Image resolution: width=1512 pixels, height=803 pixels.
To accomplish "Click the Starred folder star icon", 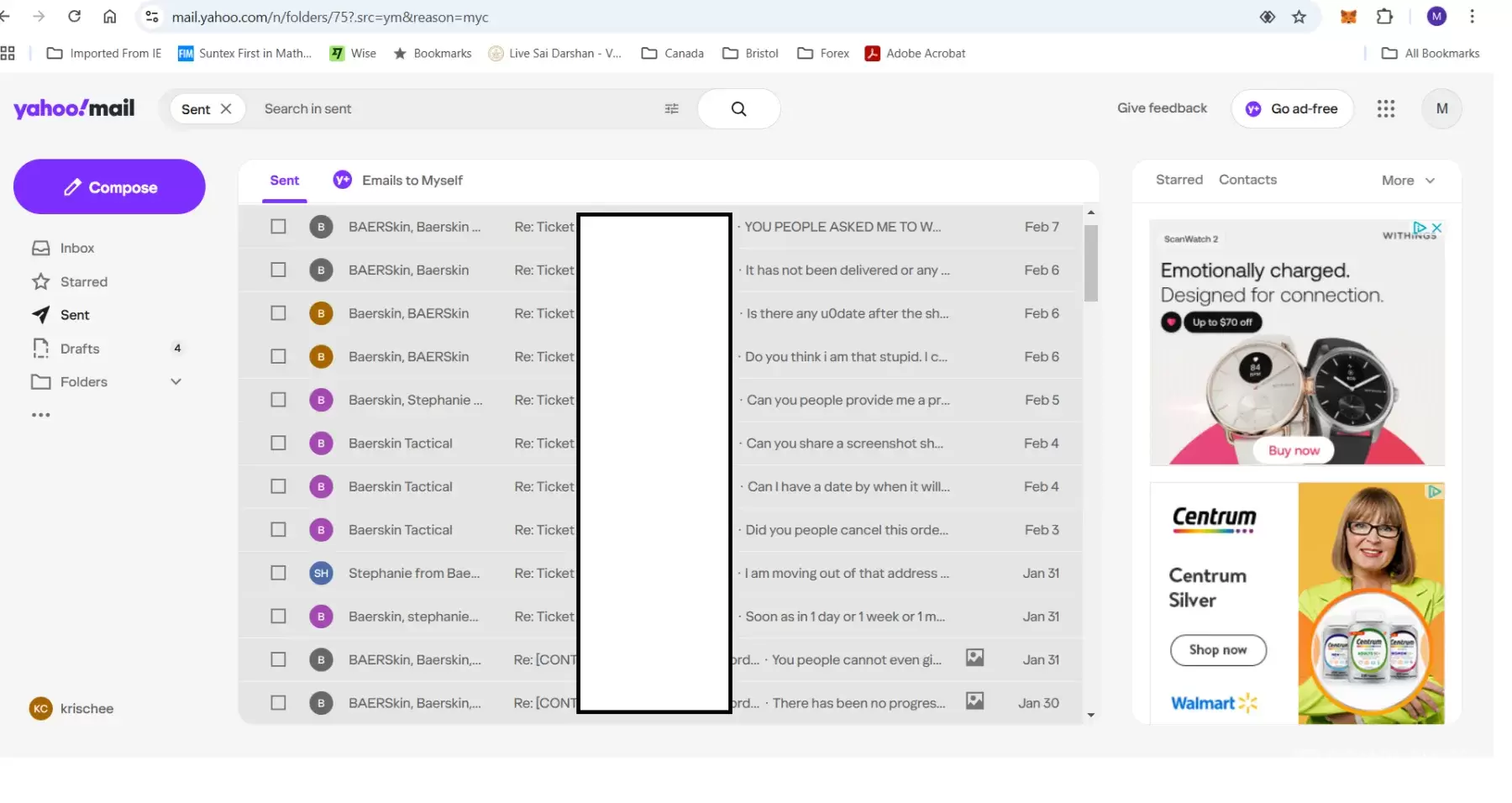I will point(40,282).
